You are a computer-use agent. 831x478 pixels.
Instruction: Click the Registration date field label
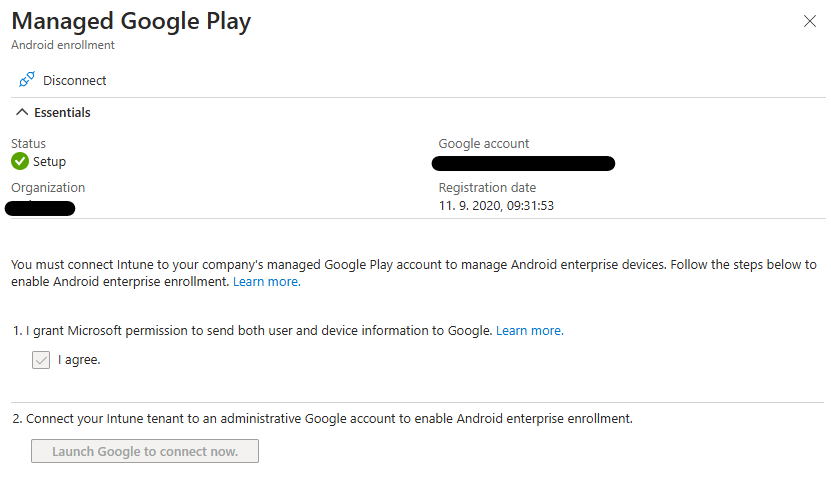(x=487, y=188)
